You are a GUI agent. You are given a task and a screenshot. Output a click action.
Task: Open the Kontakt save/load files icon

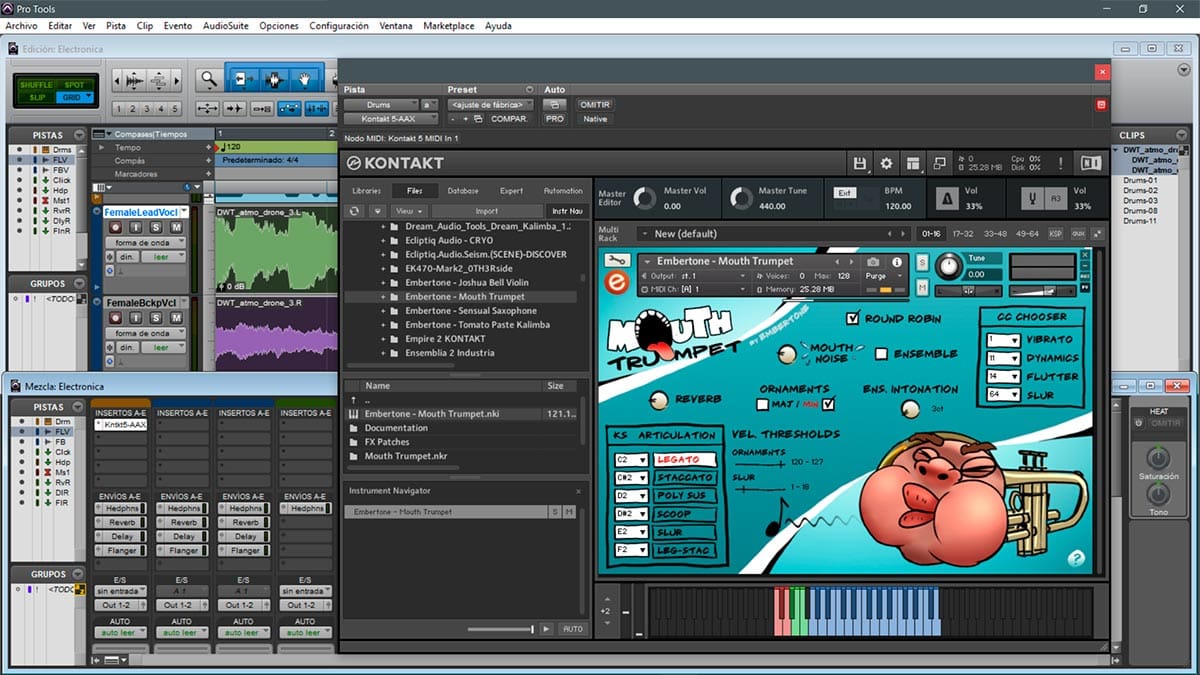(859, 163)
